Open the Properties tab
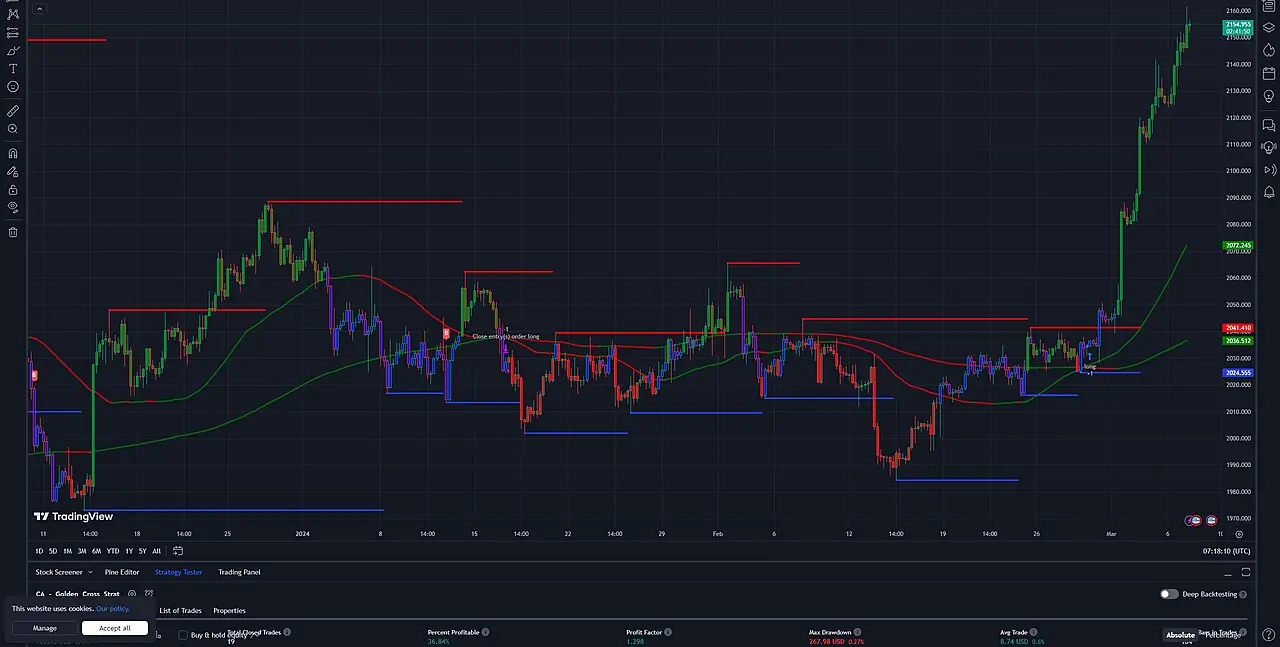Image resolution: width=1280 pixels, height=647 pixels. point(229,610)
